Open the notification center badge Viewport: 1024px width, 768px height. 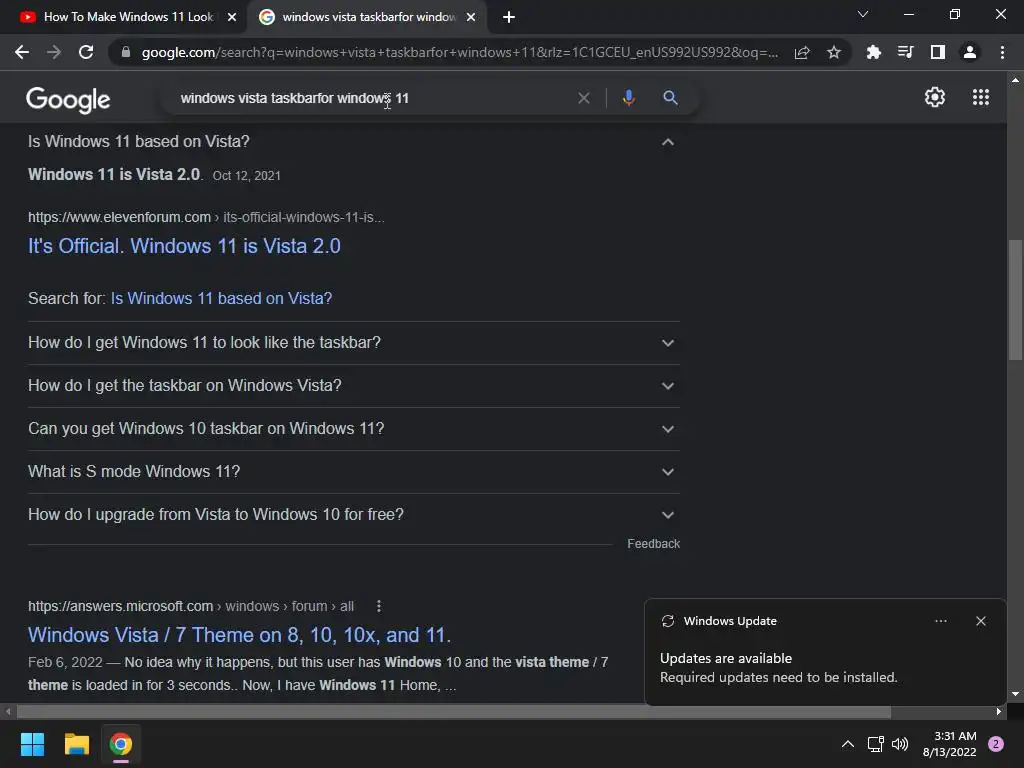pos(996,744)
